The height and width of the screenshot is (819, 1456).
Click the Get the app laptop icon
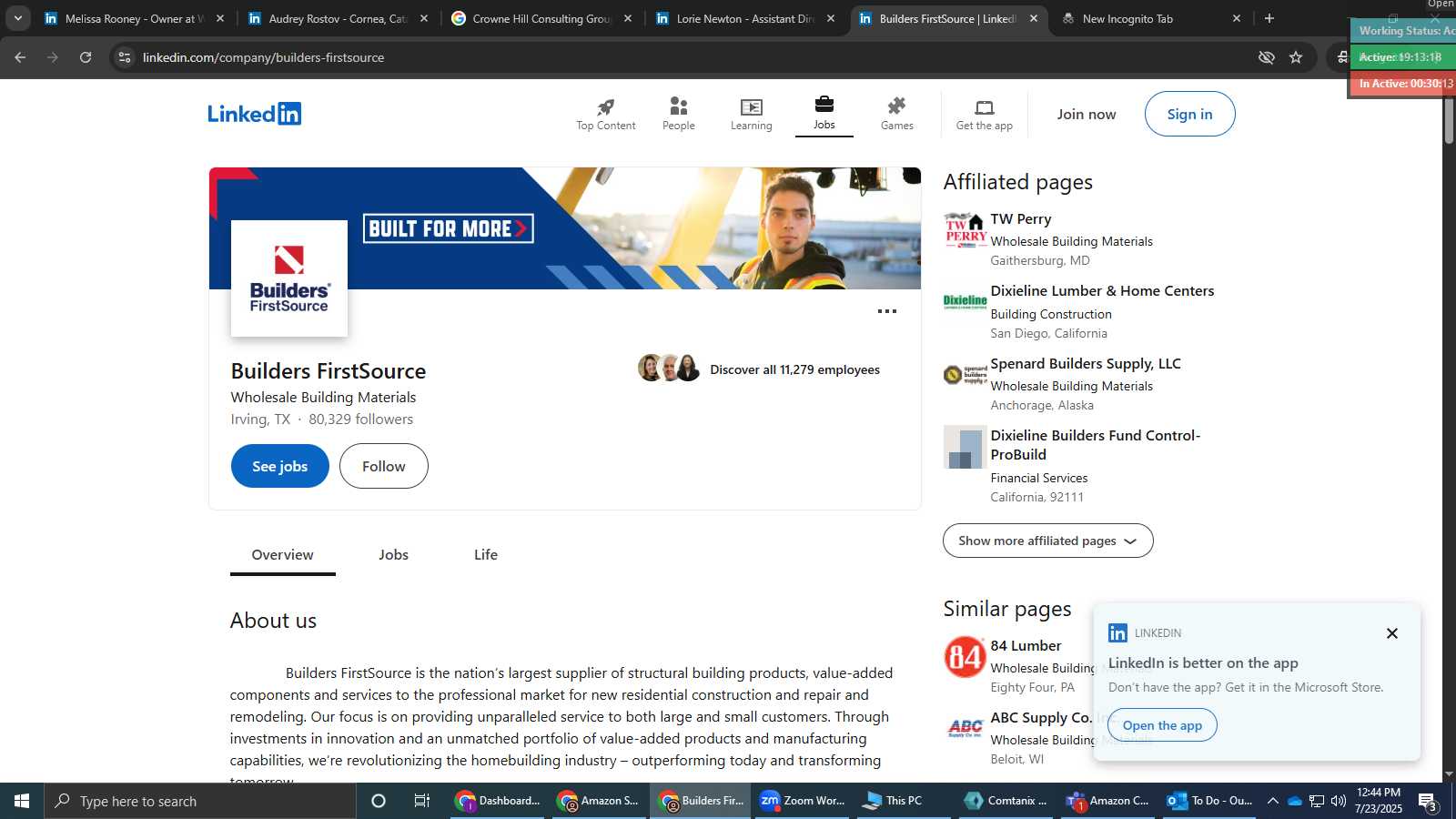coord(985,107)
